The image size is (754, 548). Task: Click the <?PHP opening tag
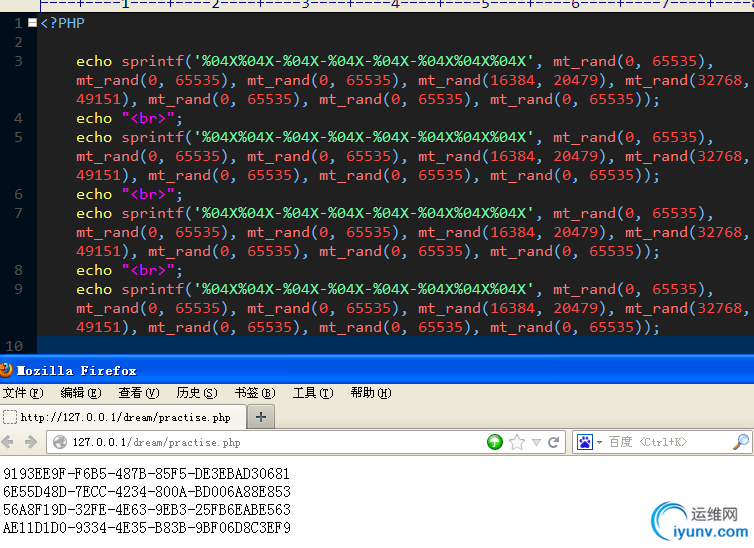[x=63, y=23]
